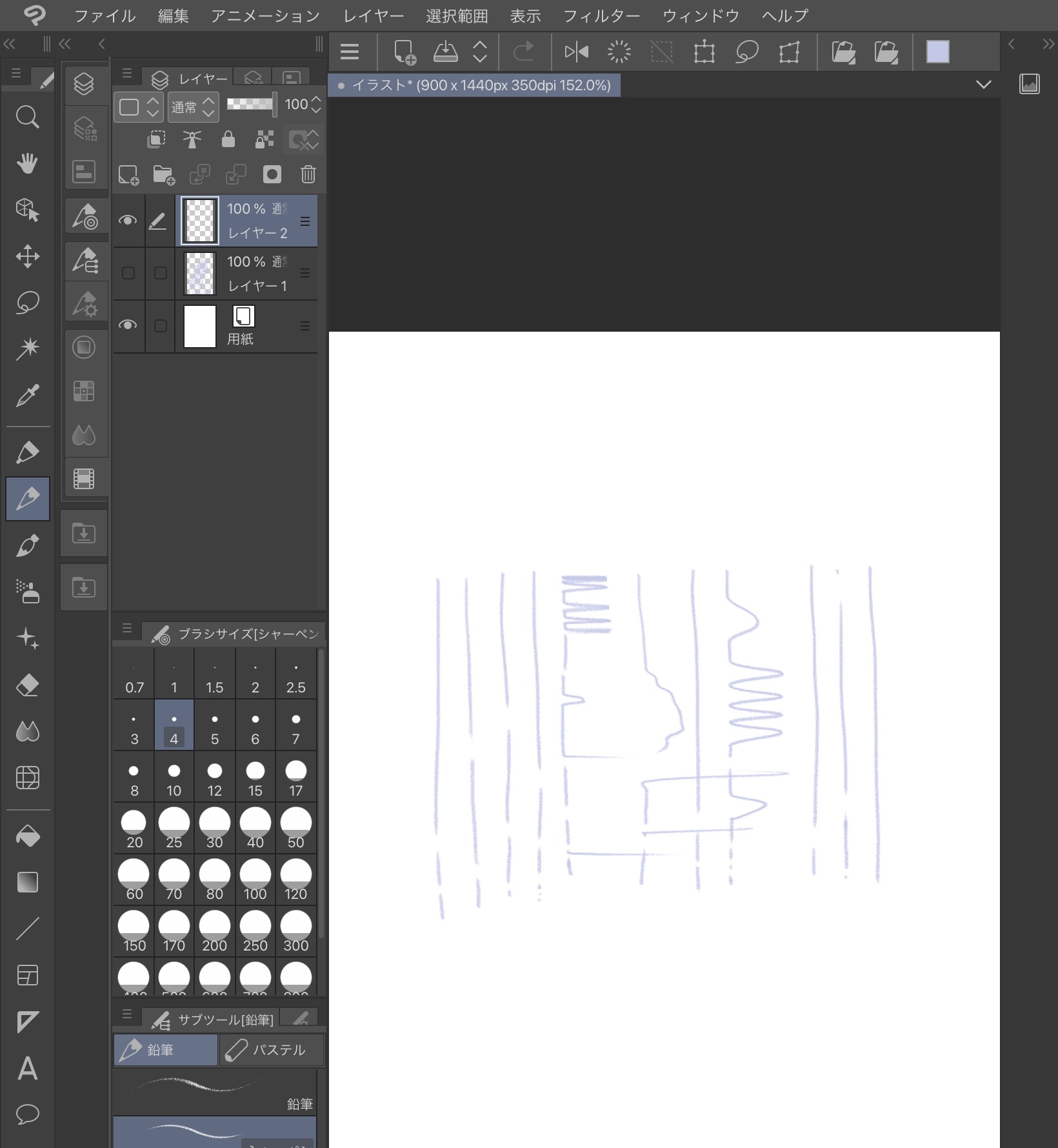Toggle the lock box on レイヤー 1
1058x1148 pixels.
click(161, 273)
